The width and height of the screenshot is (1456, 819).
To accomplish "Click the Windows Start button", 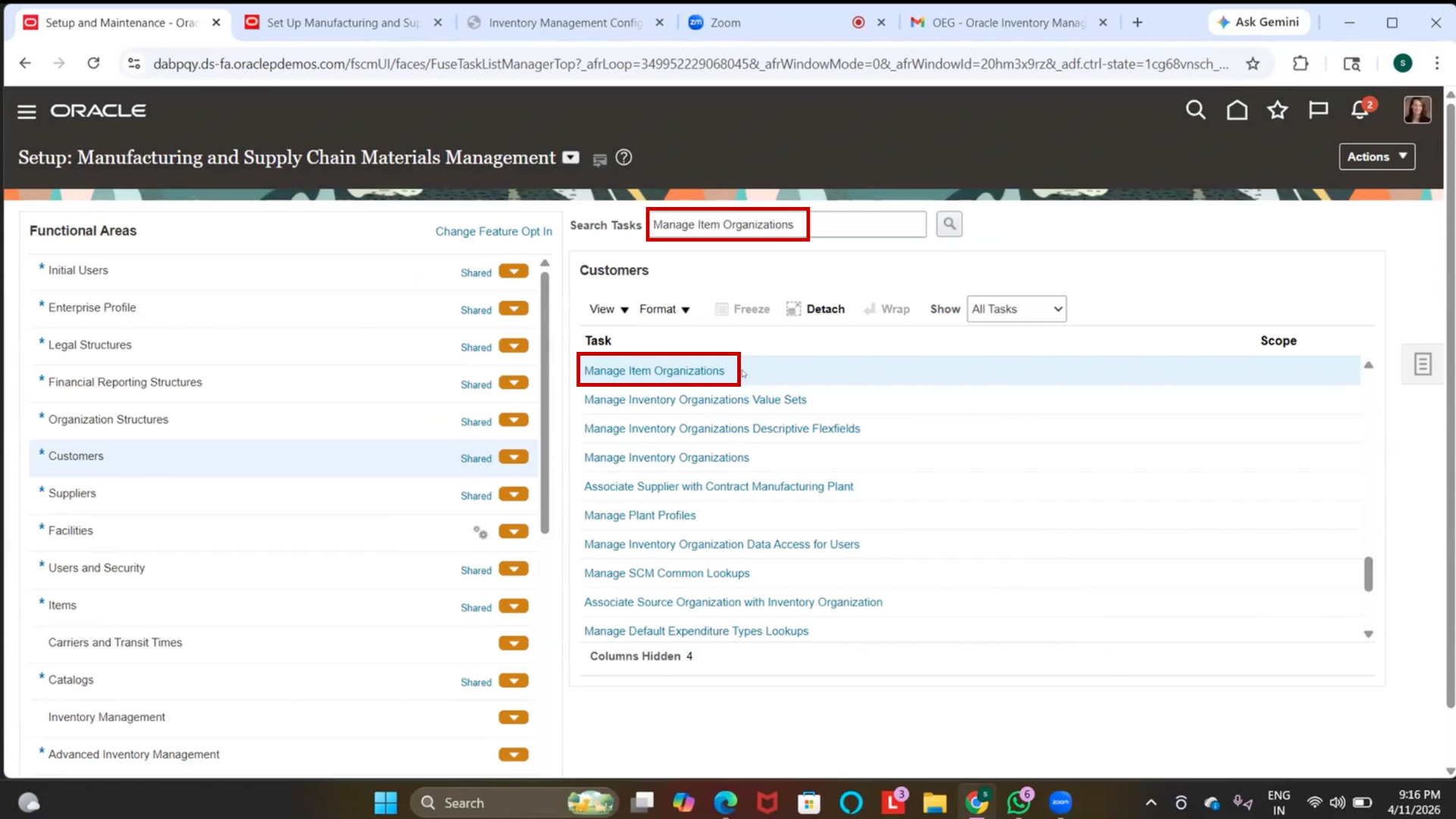I will 385,802.
